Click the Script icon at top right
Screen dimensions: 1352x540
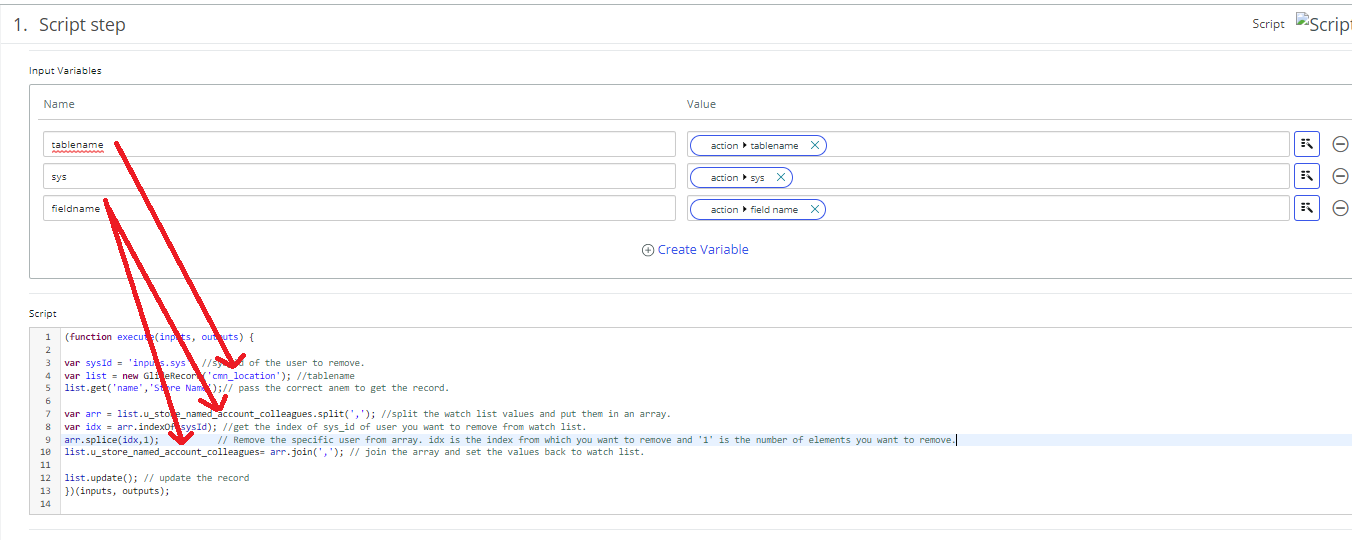(1323, 24)
